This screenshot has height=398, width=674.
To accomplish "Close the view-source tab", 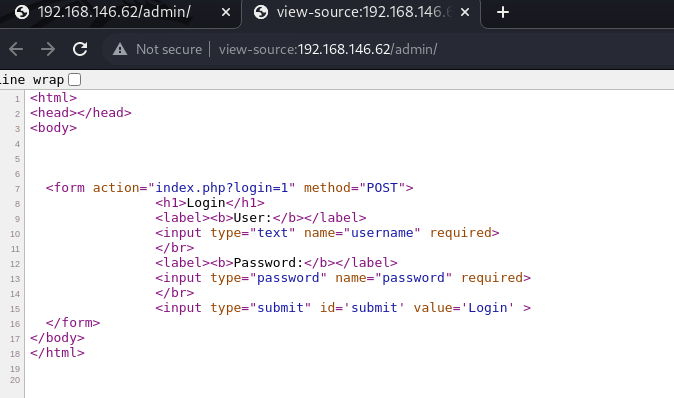I will point(465,12).
